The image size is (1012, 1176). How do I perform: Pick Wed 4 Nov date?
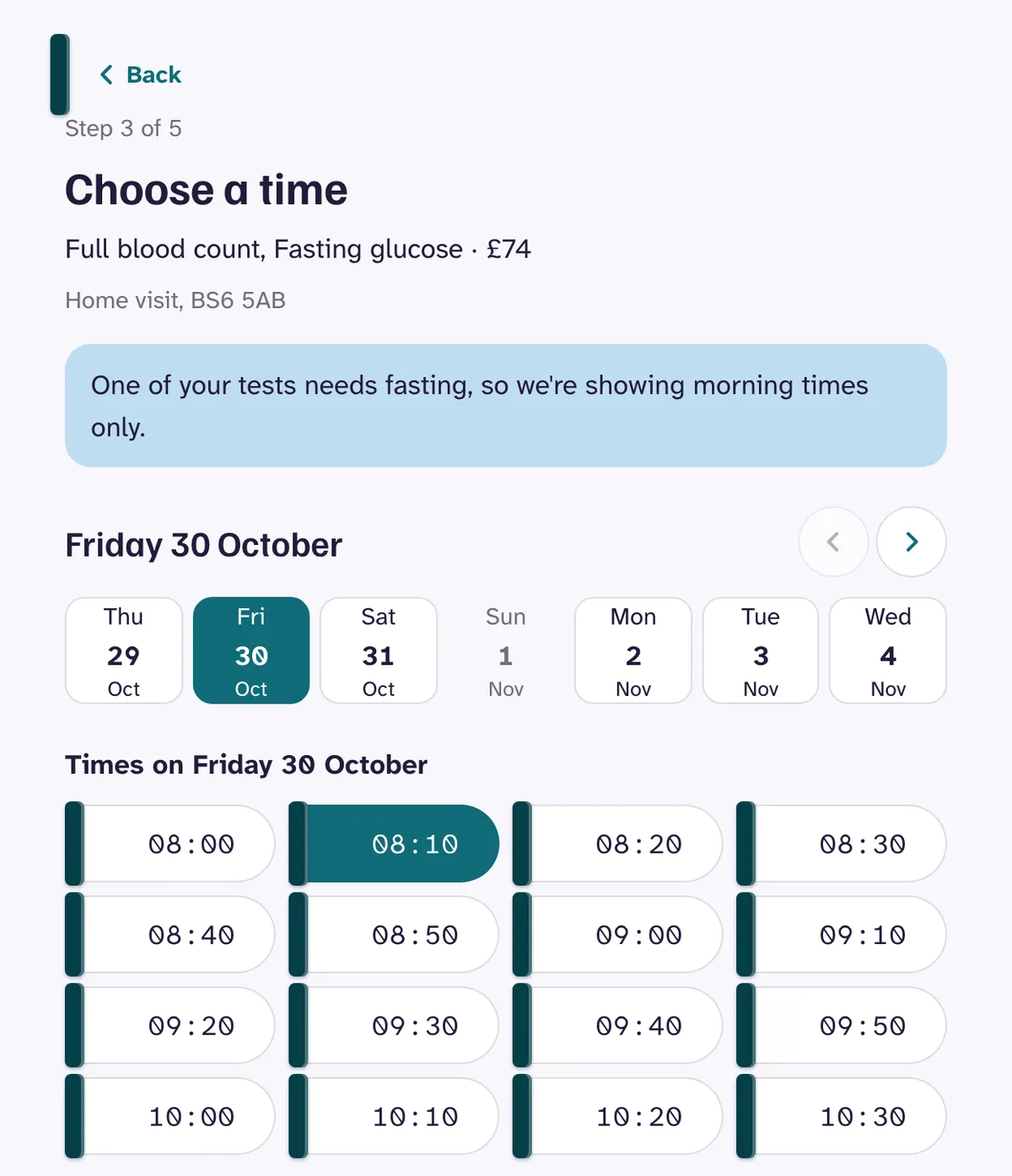pyautogui.click(x=888, y=650)
